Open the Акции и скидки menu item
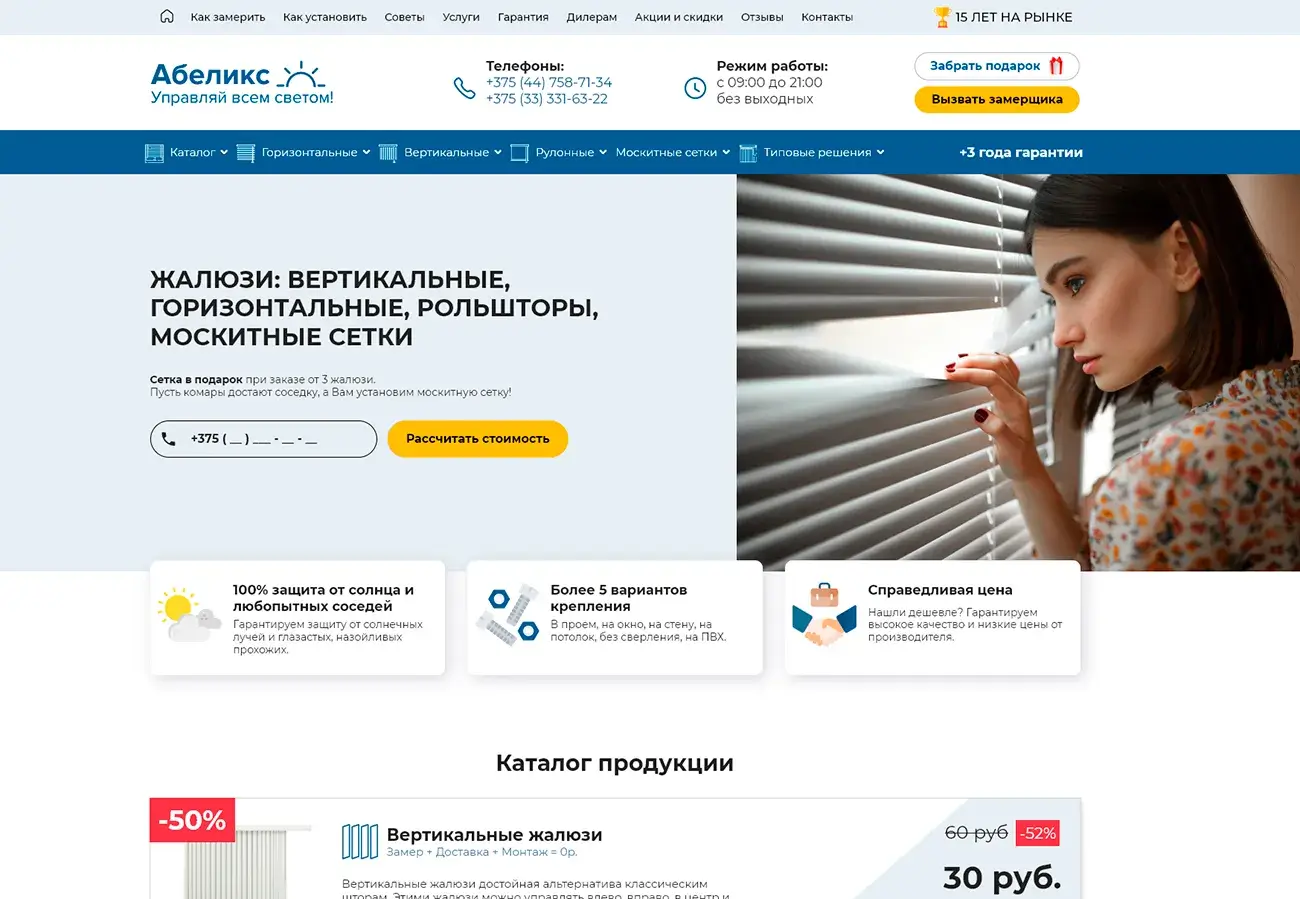Screen dimensions: 1300x899 (679, 17)
